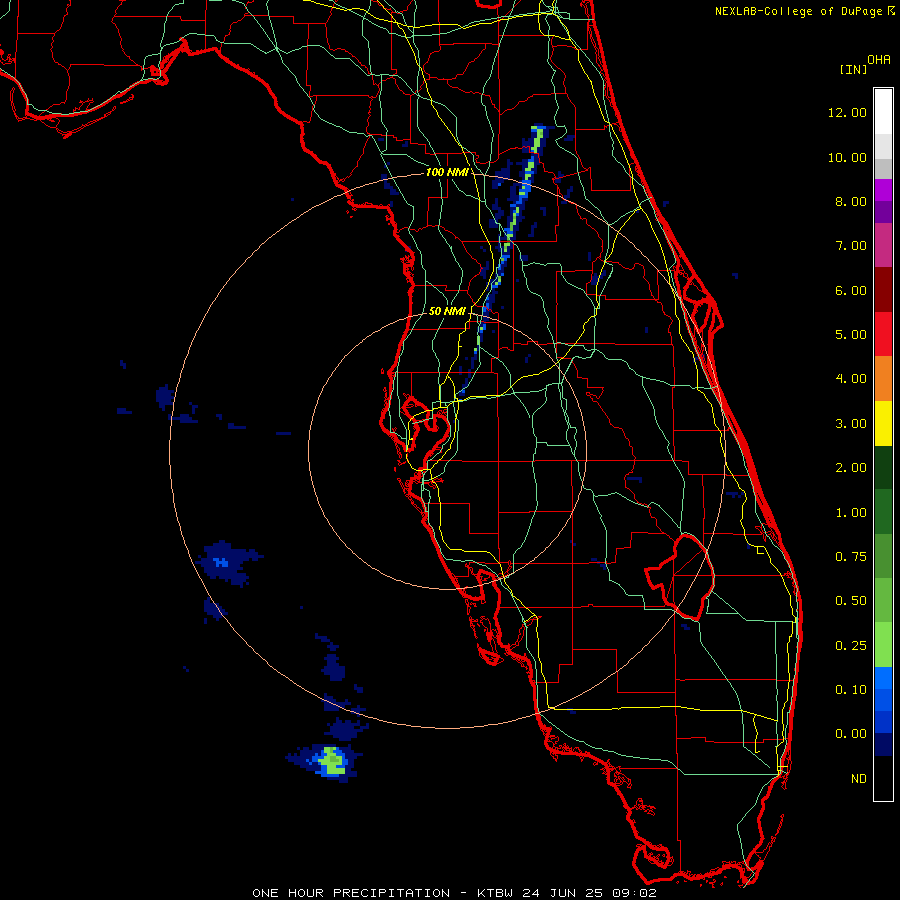This screenshot has height=900, width=900.
Task: Select the dark red 6.00 legend swatch
Action: coord(883,290)
